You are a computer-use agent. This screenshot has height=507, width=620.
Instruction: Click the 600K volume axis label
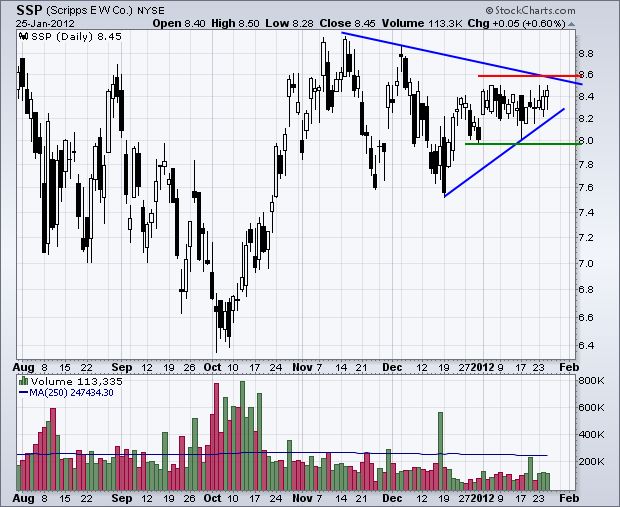click(x=591, y=407)
